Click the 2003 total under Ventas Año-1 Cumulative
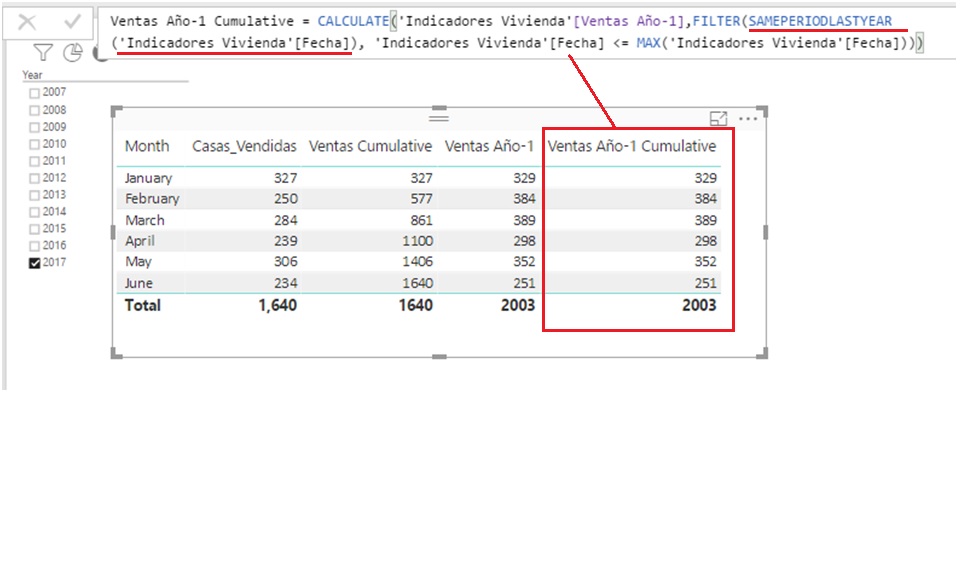Viewport: 975px width, 588px height. [x=700, y=305]
